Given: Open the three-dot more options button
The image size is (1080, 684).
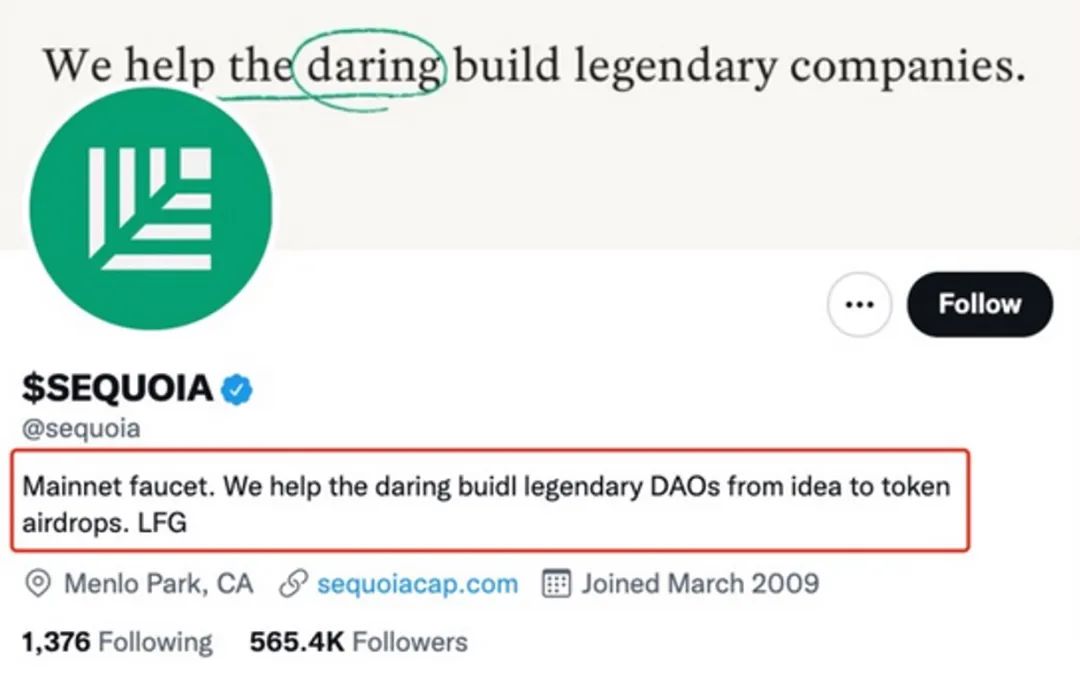Looking at the screenshot, I should (859, 304).
